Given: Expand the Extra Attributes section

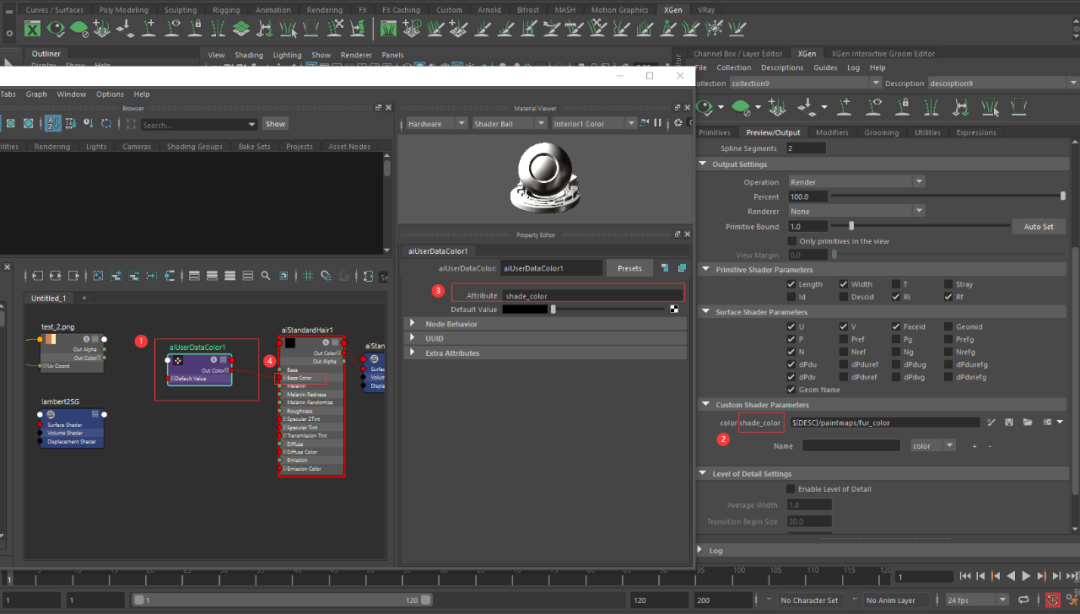Looking at the screenshot, I should click(412, 352).
